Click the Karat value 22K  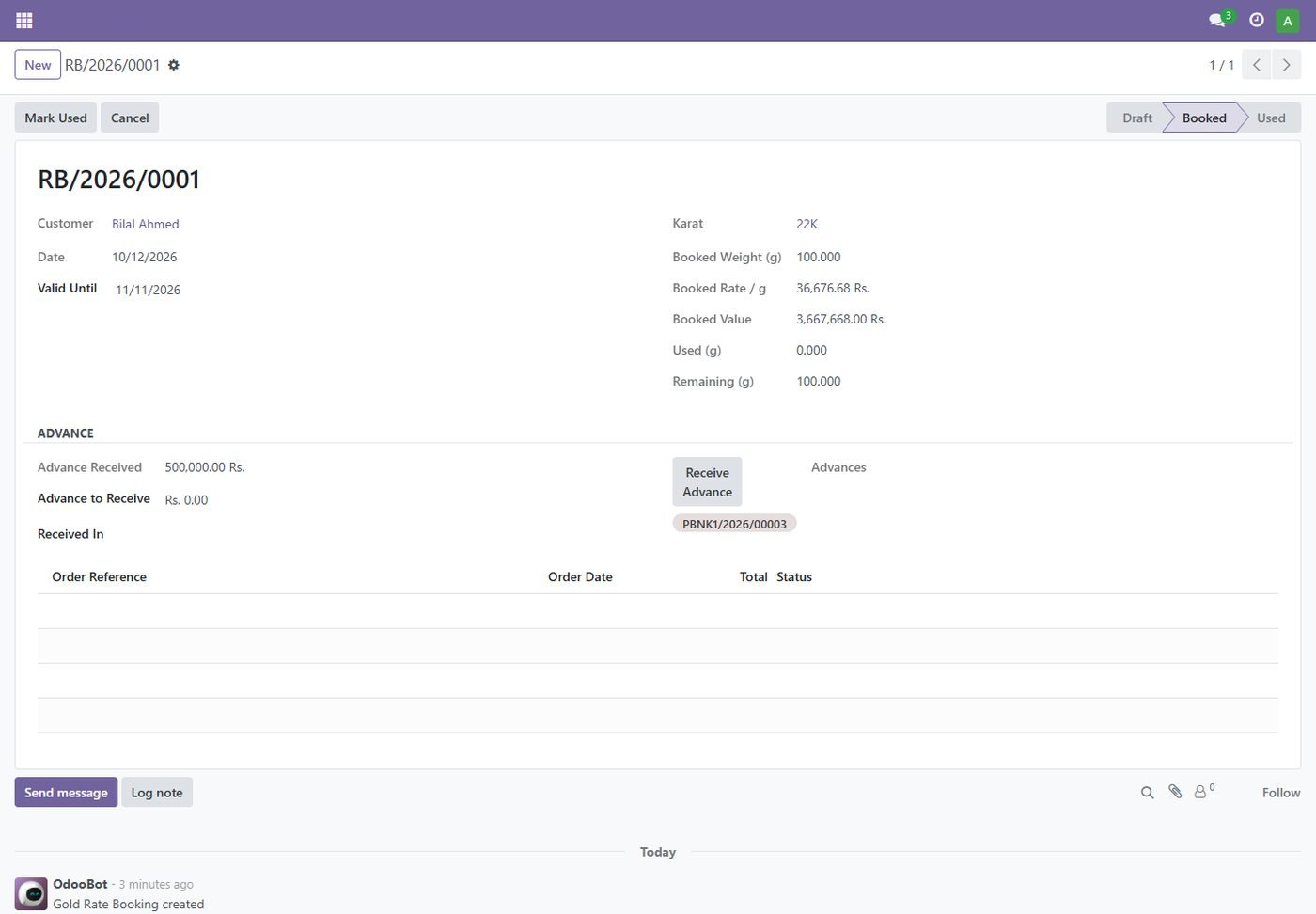[x=807, y=224]
